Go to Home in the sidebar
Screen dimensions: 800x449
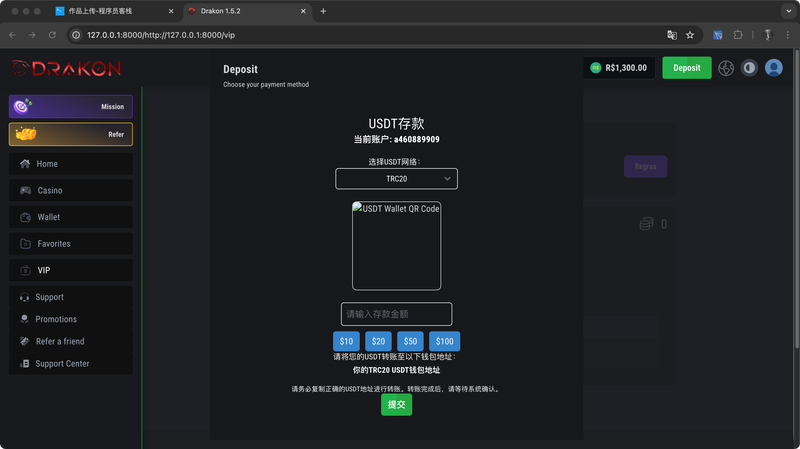click(71, 164)
